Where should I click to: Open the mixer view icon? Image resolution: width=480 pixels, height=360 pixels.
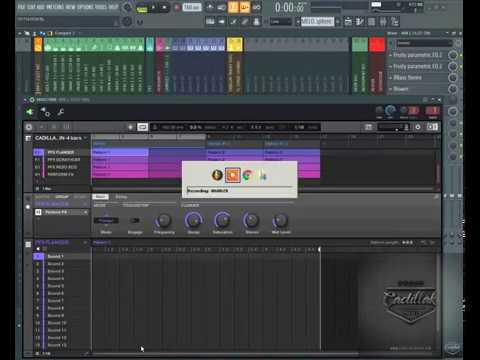[x=383, y=22]
